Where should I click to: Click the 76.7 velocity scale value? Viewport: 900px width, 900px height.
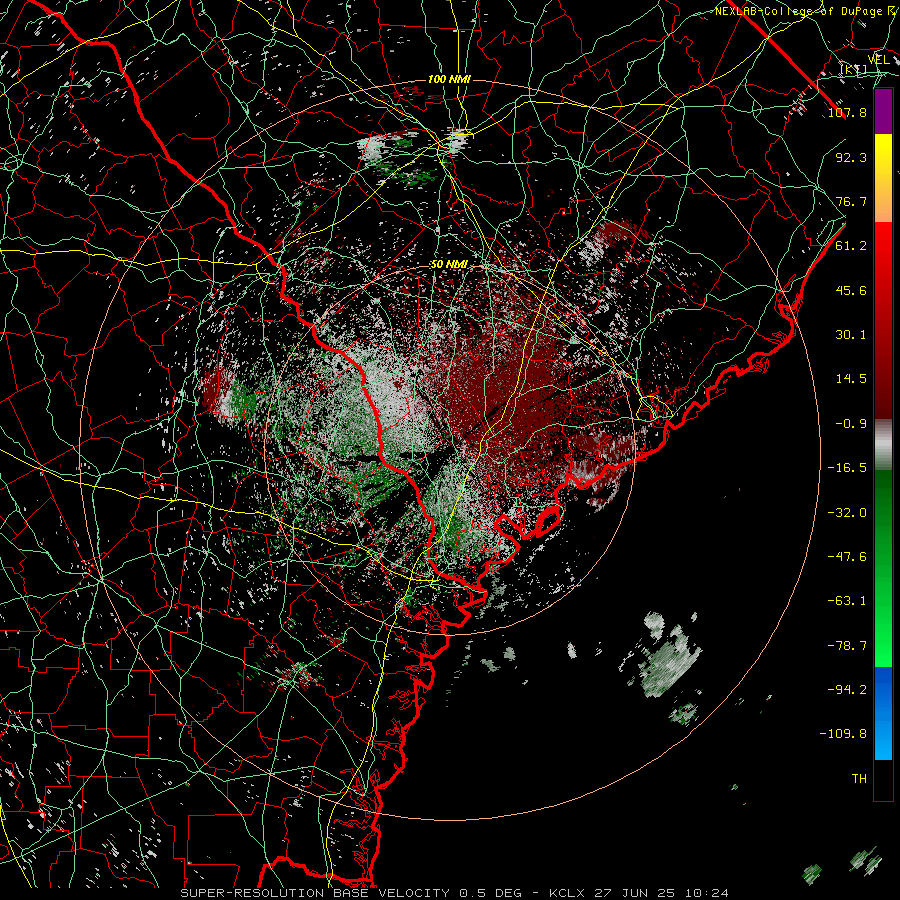[x=851, y=201]
